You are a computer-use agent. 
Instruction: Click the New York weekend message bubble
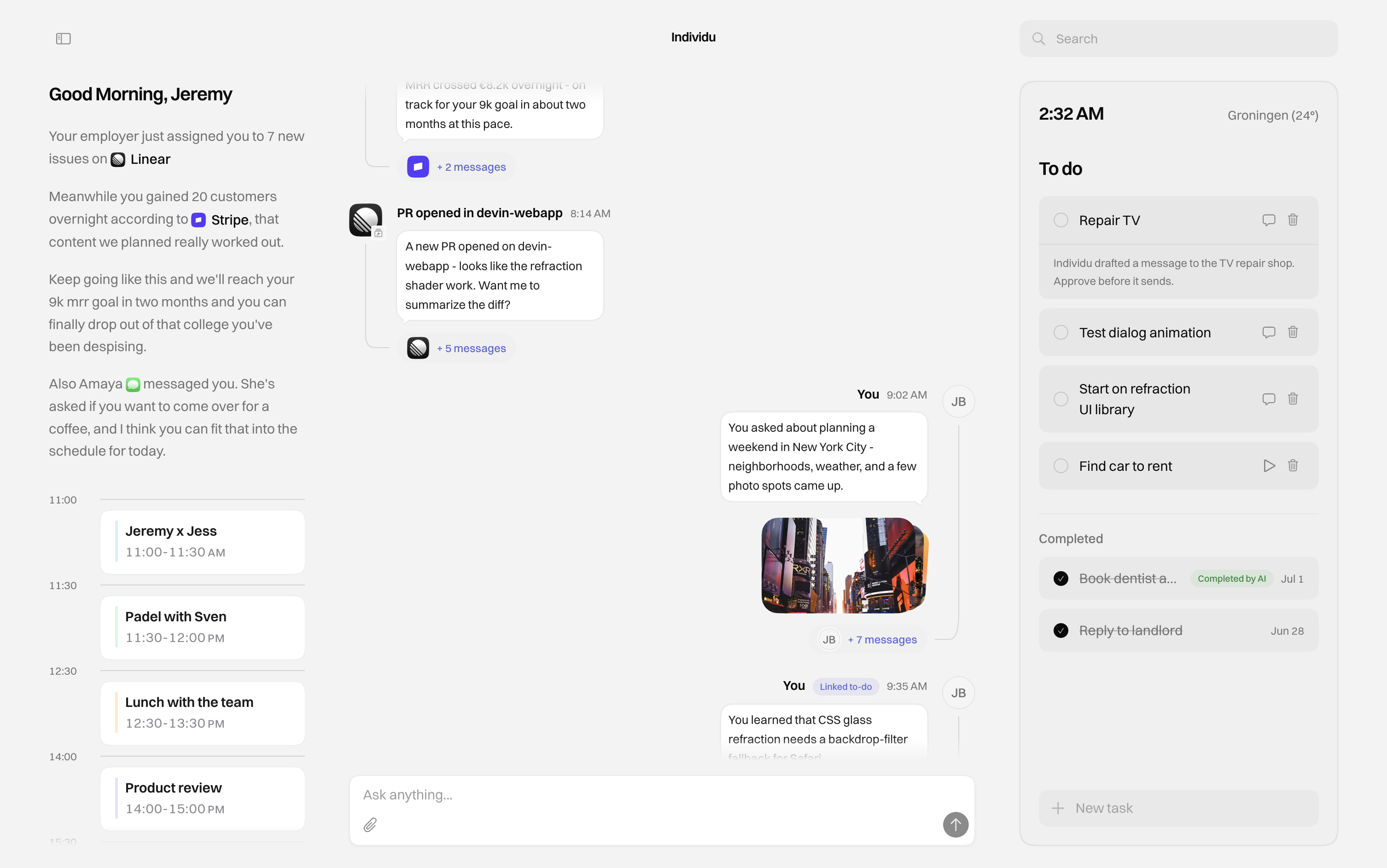[x=823, y=457]
